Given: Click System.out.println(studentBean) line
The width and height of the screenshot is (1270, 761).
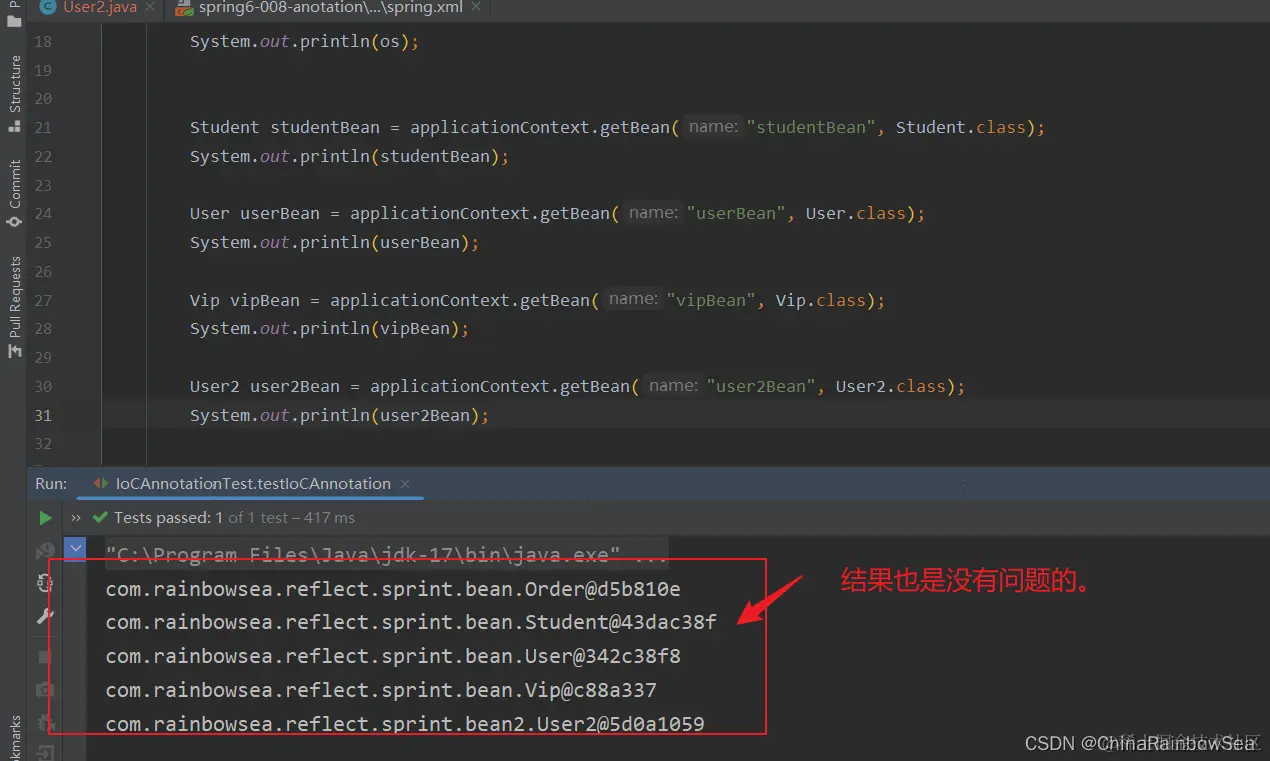Looking at the screenshot, I should (349, 157).
